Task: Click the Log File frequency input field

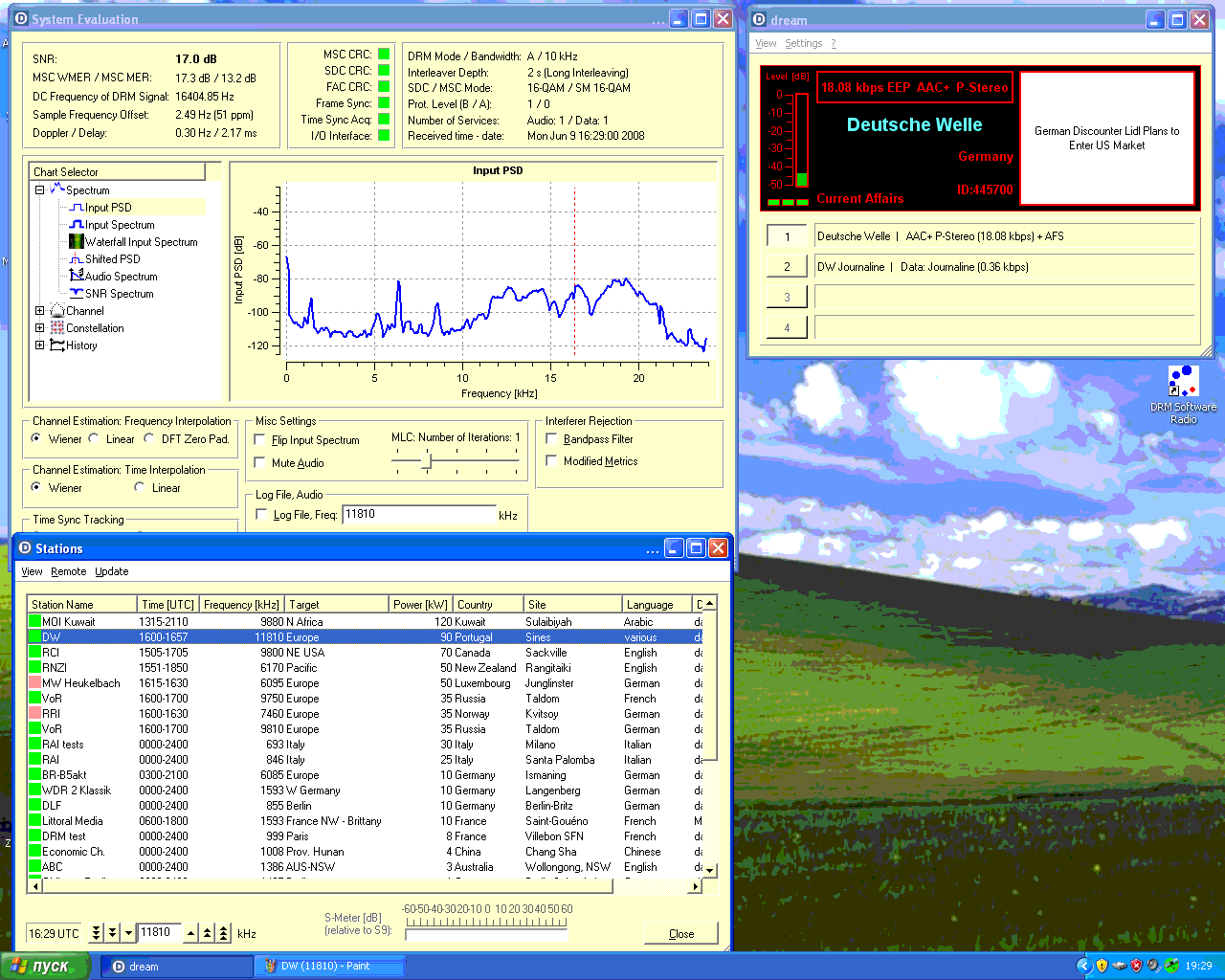Action: pos(418,515)
